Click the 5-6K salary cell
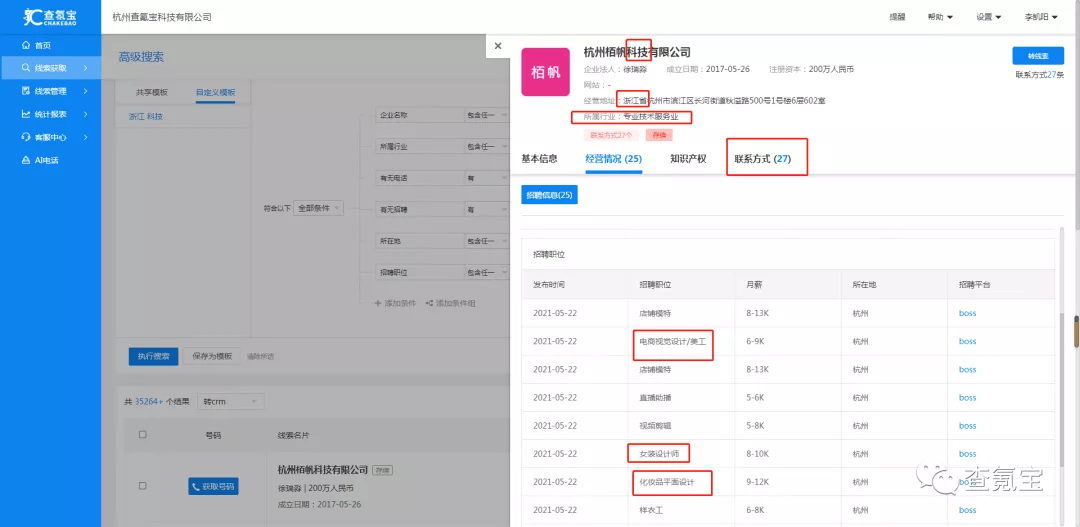 pos(756,397)
